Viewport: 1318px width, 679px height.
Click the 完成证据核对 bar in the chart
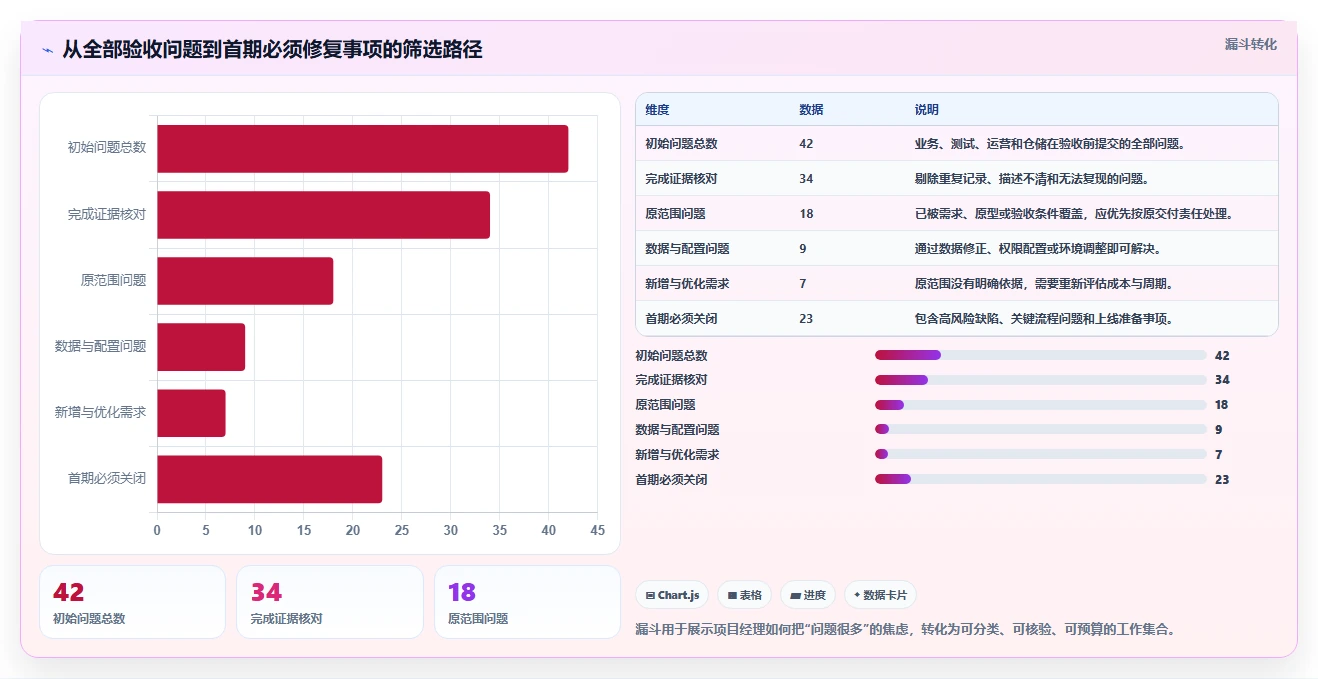point(324,215)
